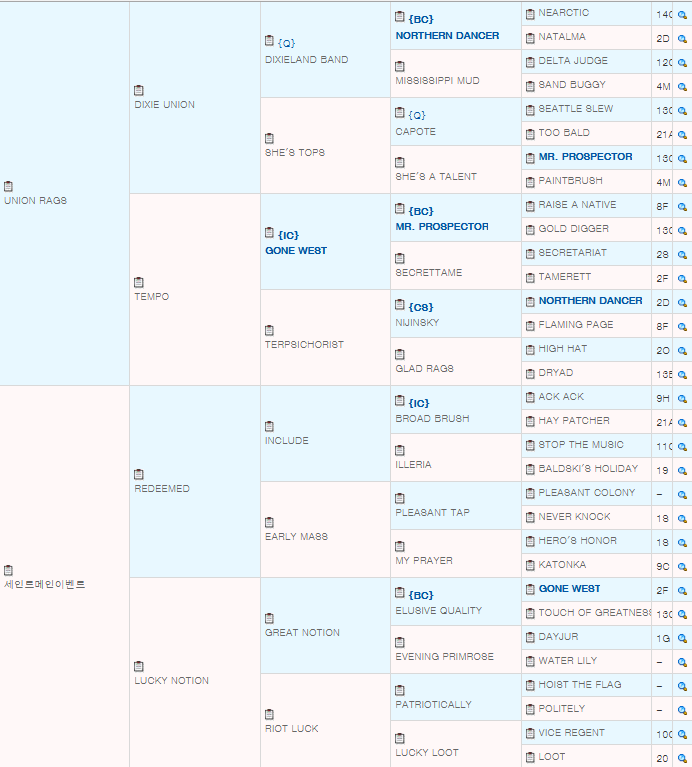
Task: Click magnifier search icon in DAYJUR row
Action: click(682, 638)
